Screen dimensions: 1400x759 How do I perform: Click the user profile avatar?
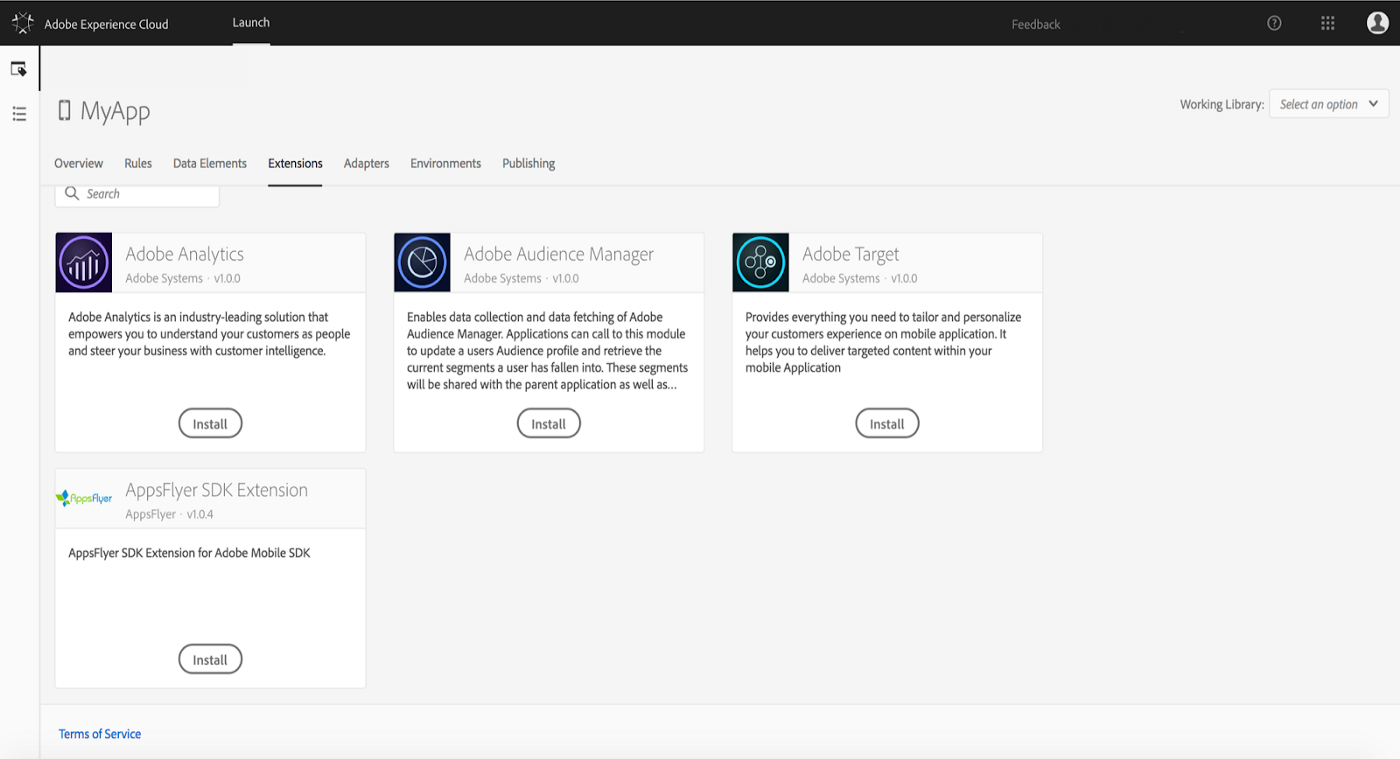click(1377, 22)
